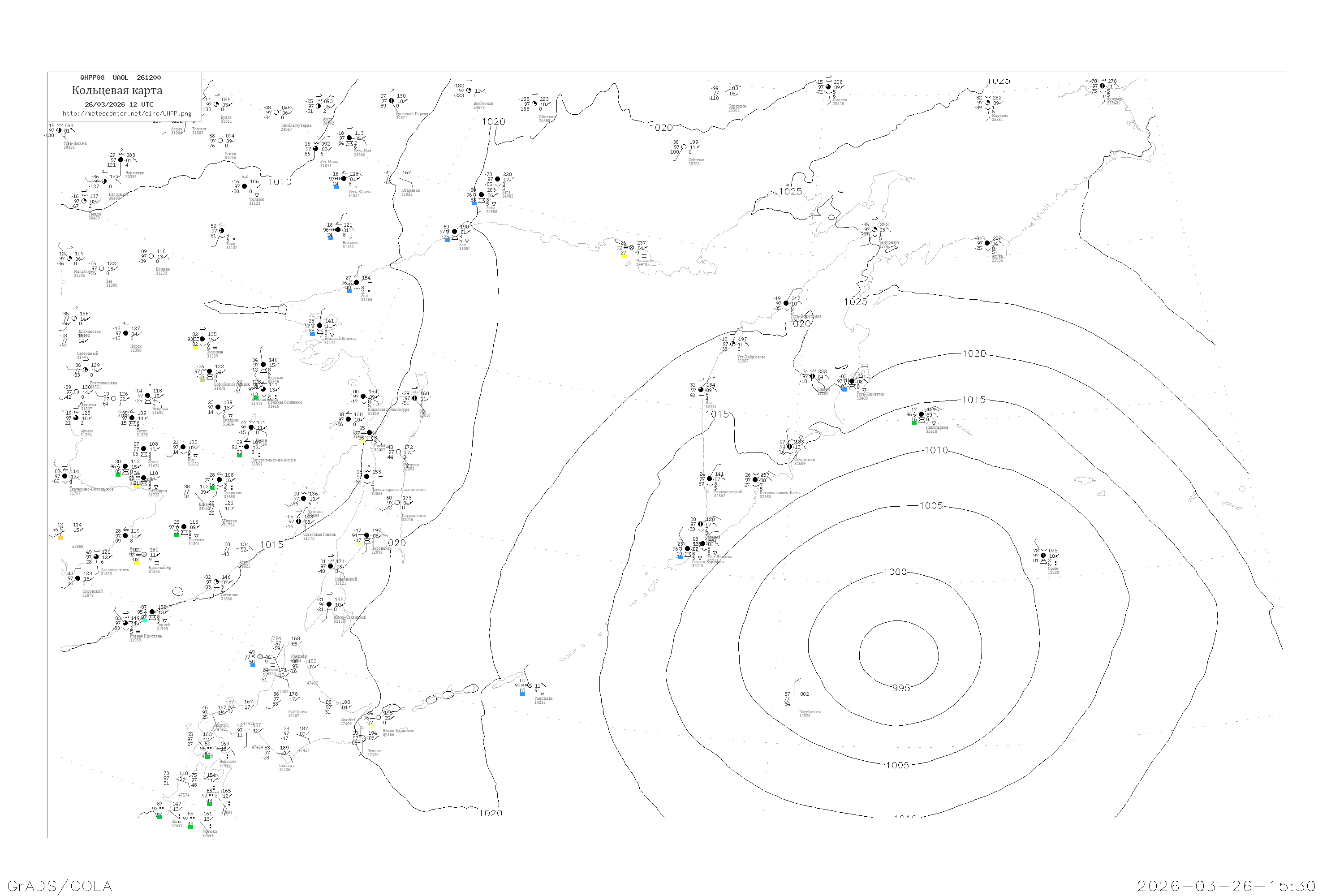Click the Чюльбю filled station circle

[245, 186]
